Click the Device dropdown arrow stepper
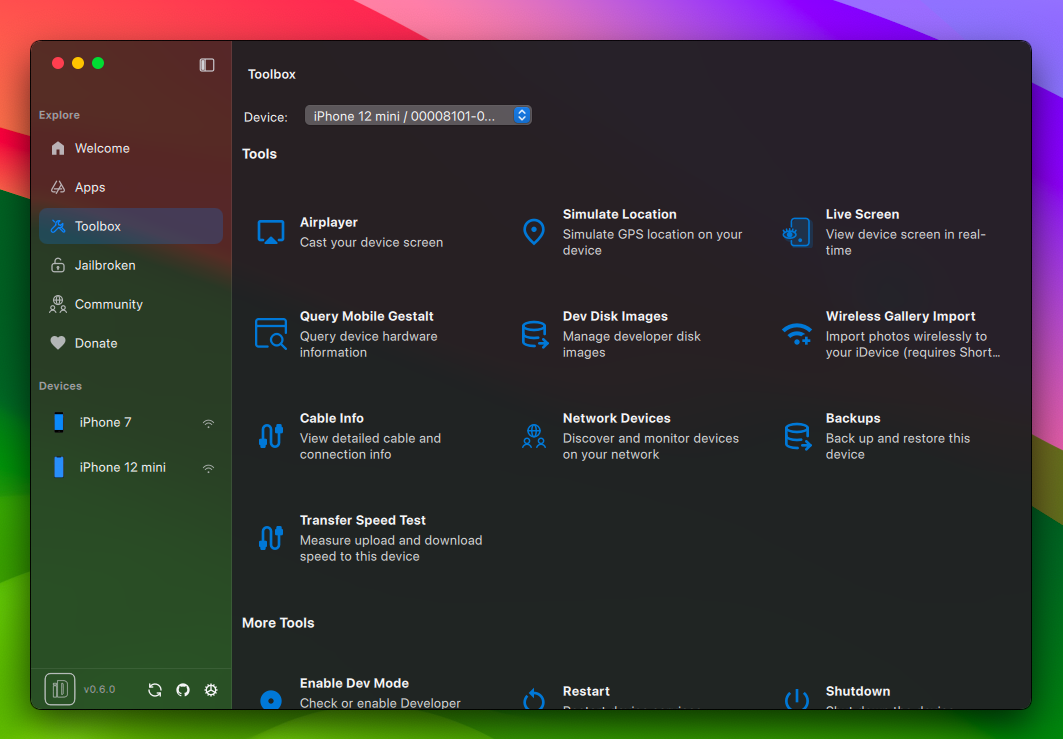Image resolution: width=1063 pixels, height=739 pixels. pos(521,115)
